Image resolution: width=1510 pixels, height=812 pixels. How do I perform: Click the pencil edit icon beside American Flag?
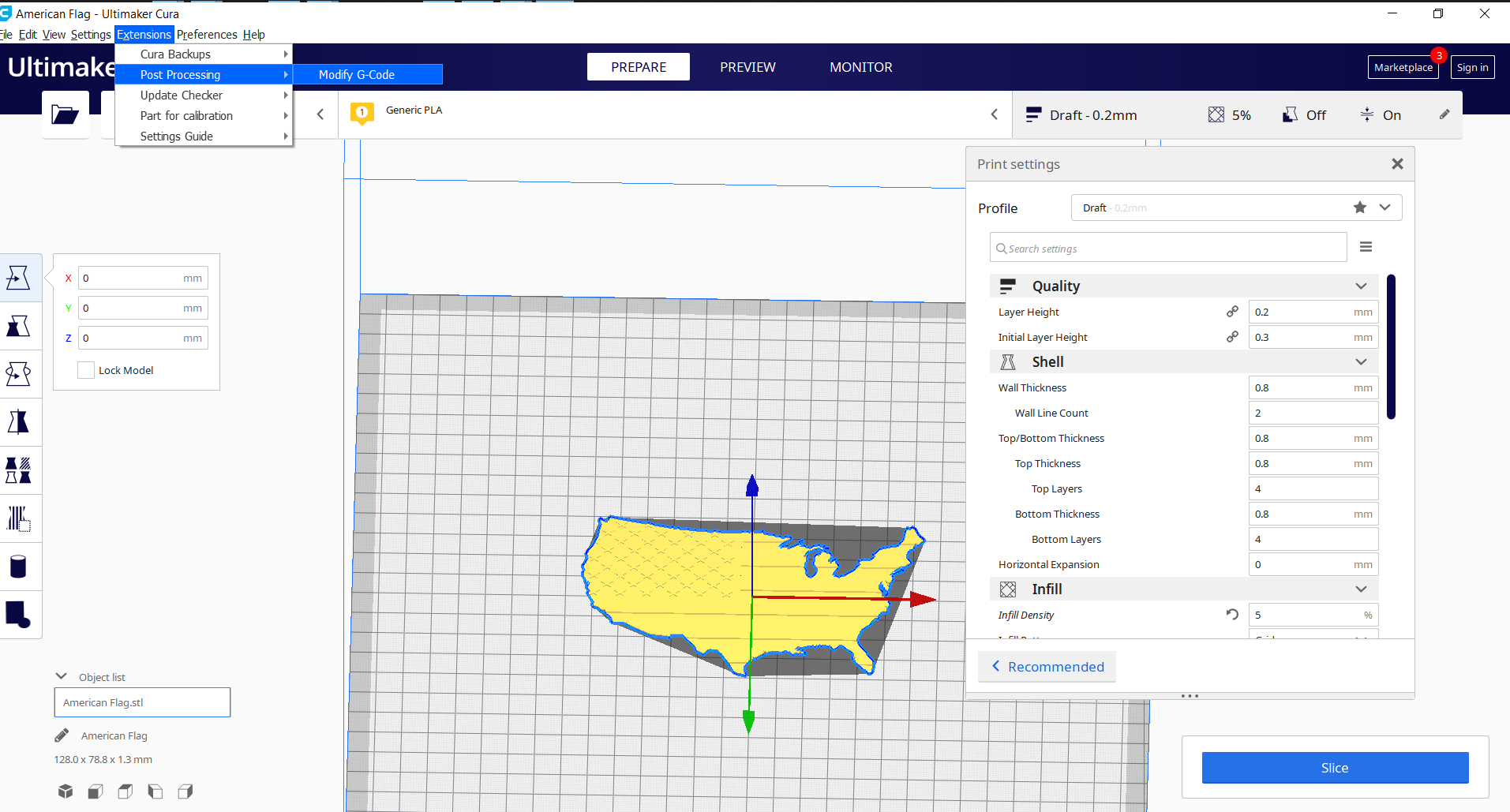tap(62, 735)
